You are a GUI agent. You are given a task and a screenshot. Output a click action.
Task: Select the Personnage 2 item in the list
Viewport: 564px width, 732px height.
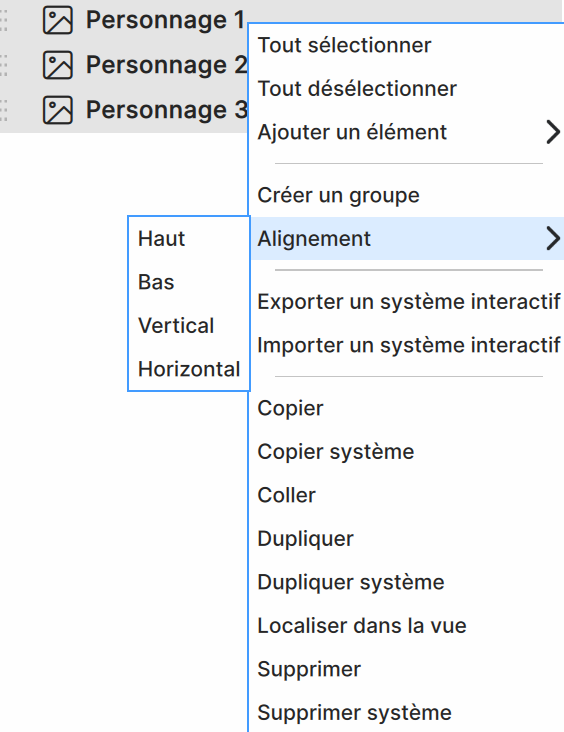124,65
